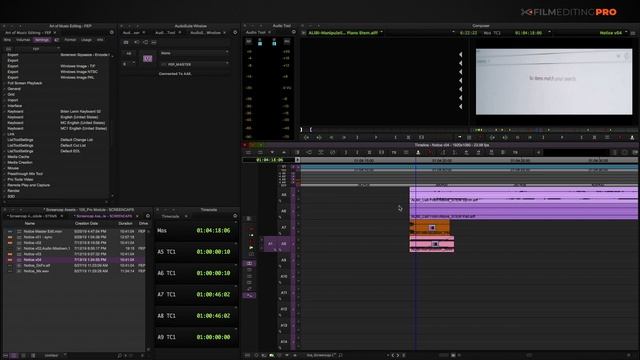This screenshot has width=640, height=360.
Task: Toggle the highlighted purple Smart Tool icon
Action: tap(249, 263)
